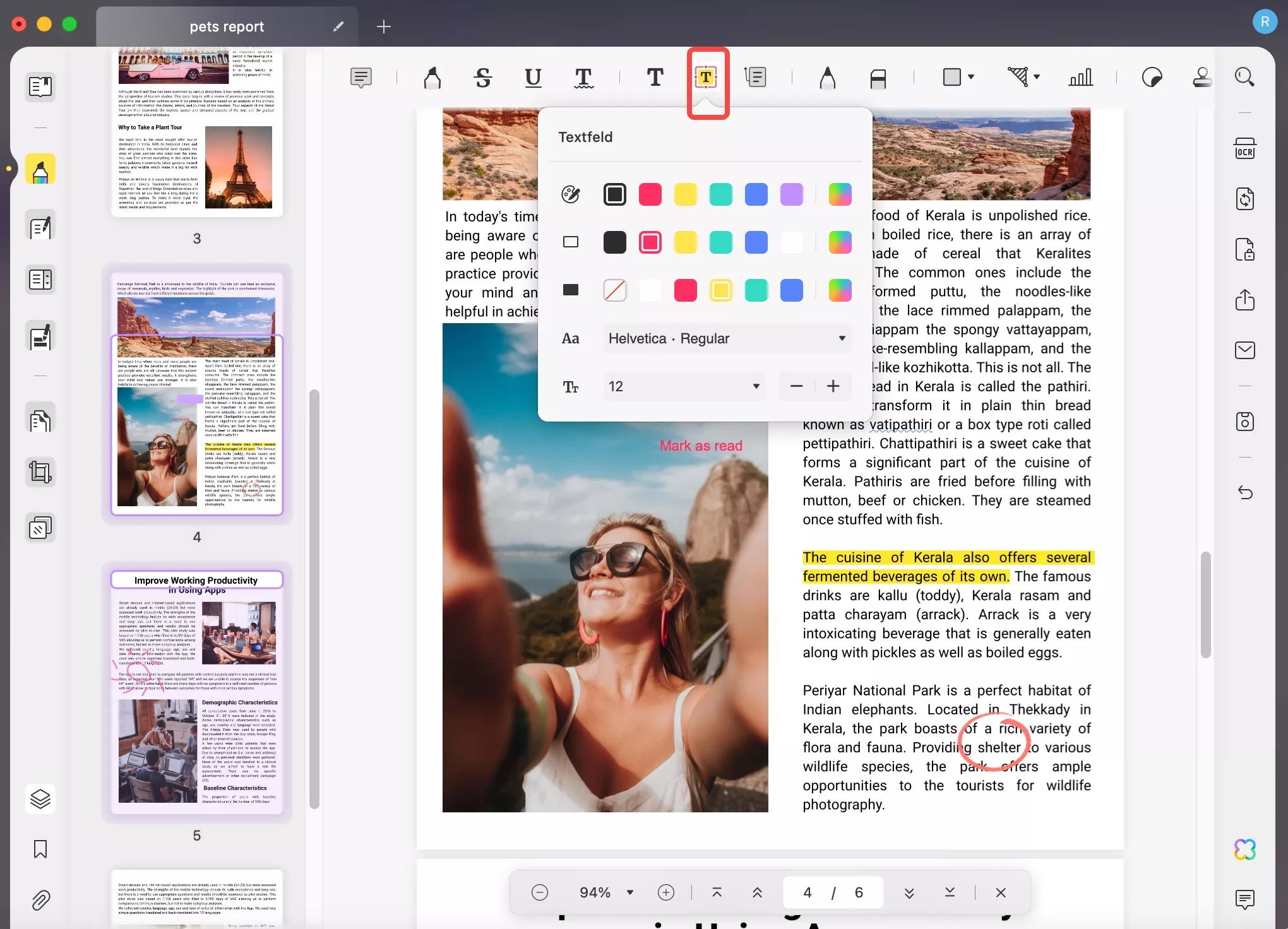Go to the previous page
Screen dimensions: 1288x929
pos(757,892)
